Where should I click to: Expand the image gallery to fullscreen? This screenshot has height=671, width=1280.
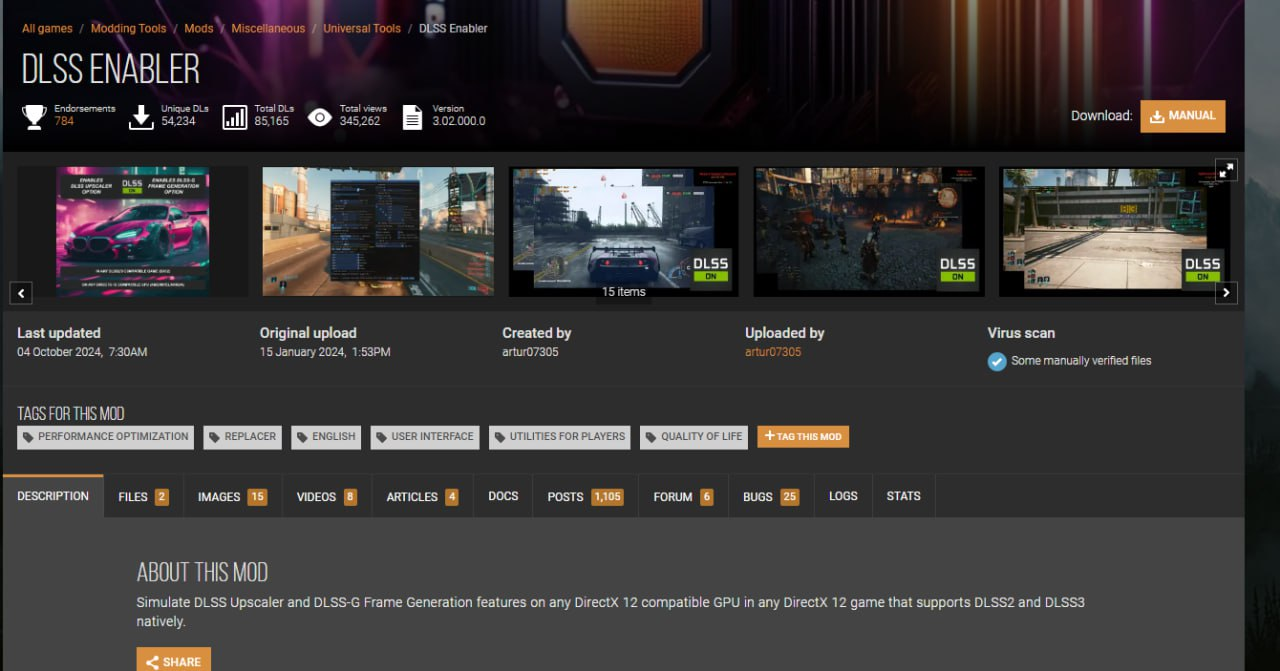point(1226,170)
